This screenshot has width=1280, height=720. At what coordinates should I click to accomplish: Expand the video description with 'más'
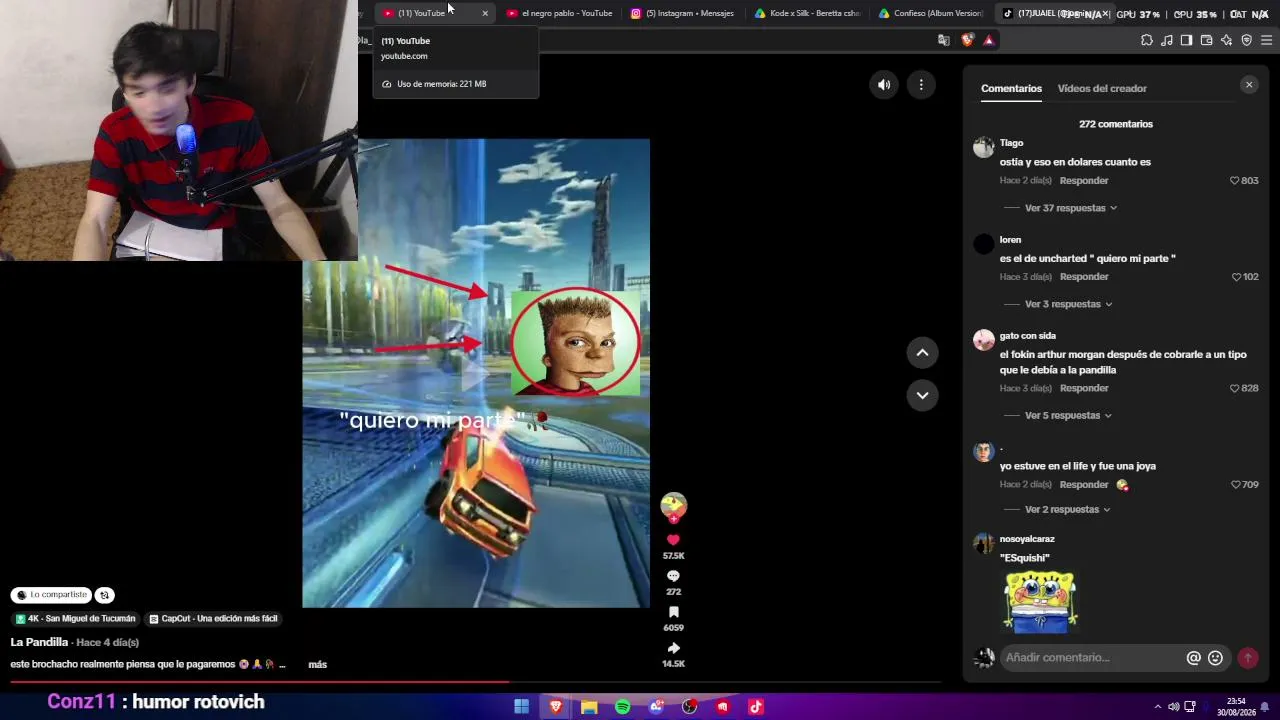pos(318,664)
